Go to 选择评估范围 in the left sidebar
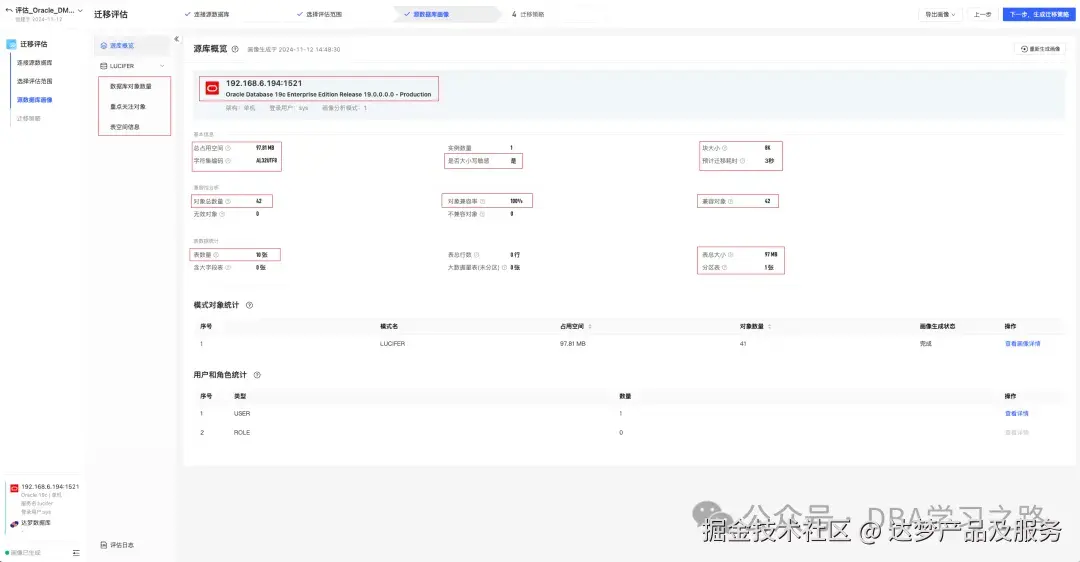1080x562 pixels. point(34,81)
